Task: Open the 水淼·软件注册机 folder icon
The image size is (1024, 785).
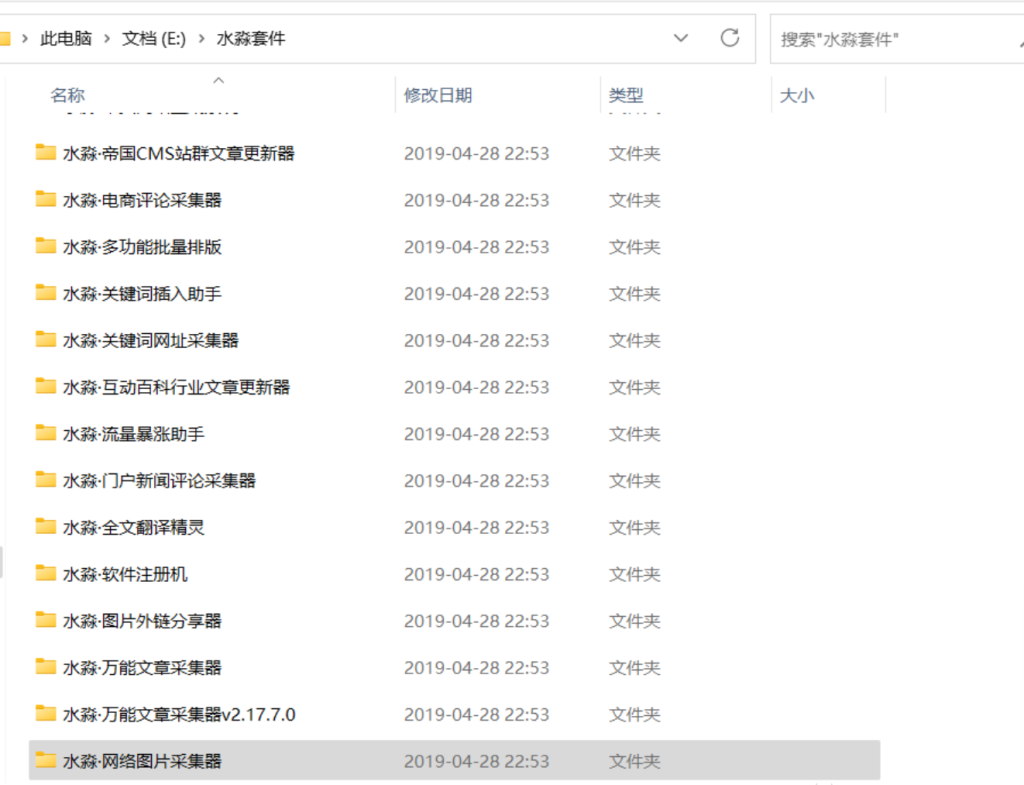Action: 46,574
